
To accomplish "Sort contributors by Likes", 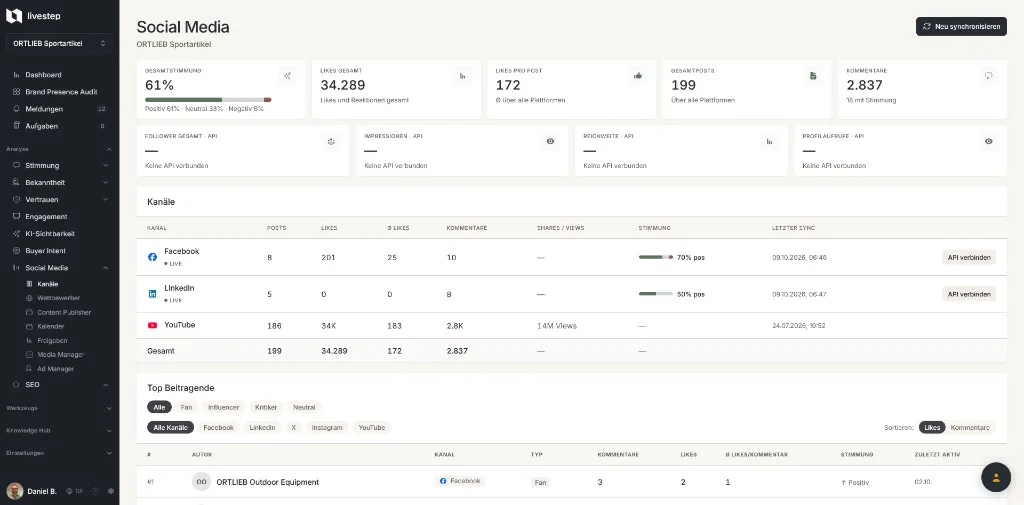I will point(932,427).
